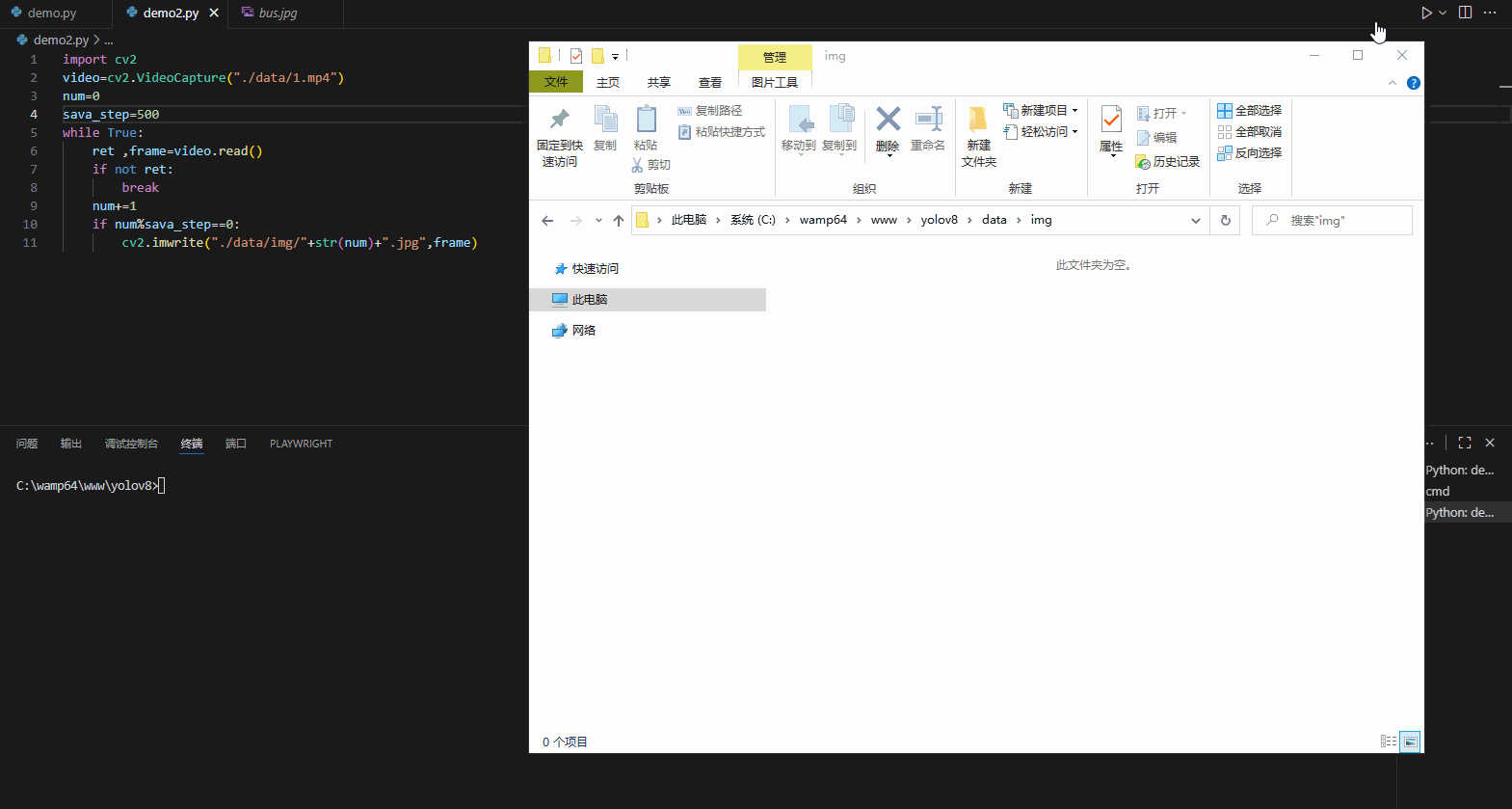Click the 新建文件夹 folder icon
Screen dimensions: 1512x809
(x=978, y=119)
